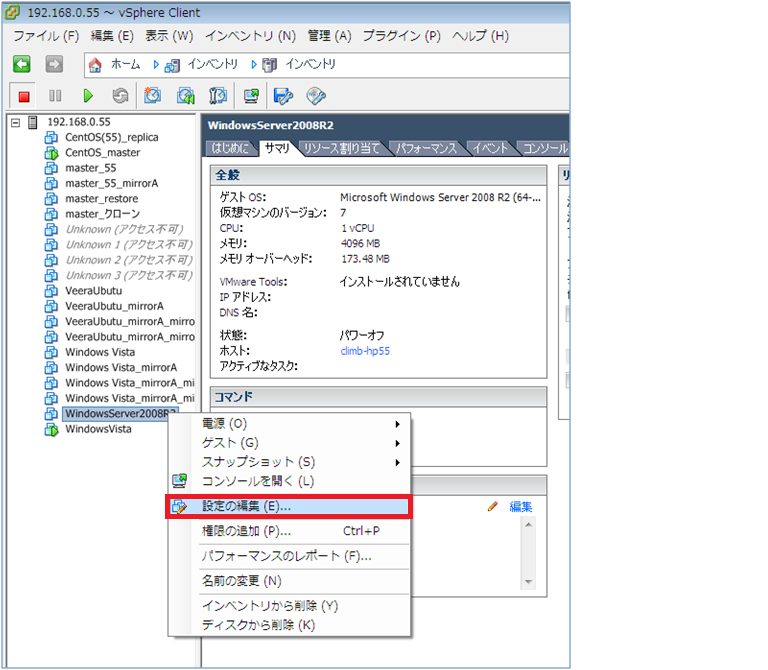Click the floppy drive connect icon
Viewport: 768px width, 670px height.
click(x=283, y=96)
